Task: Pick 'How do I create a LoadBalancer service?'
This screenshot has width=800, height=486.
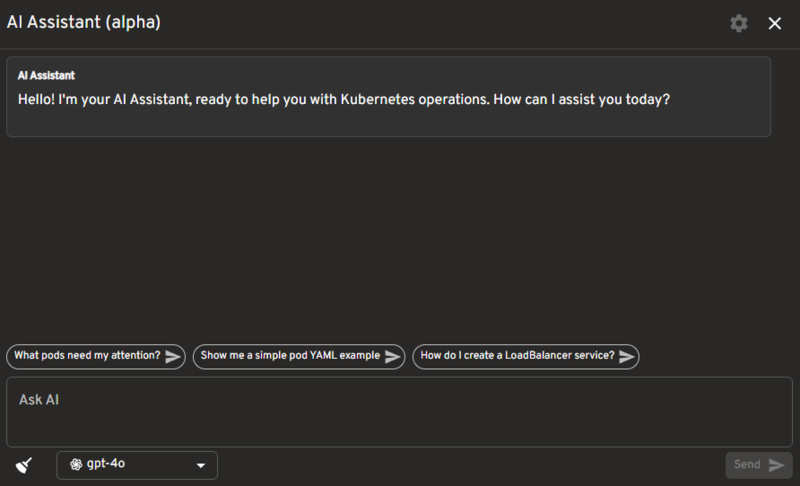Action: (526, 356)
